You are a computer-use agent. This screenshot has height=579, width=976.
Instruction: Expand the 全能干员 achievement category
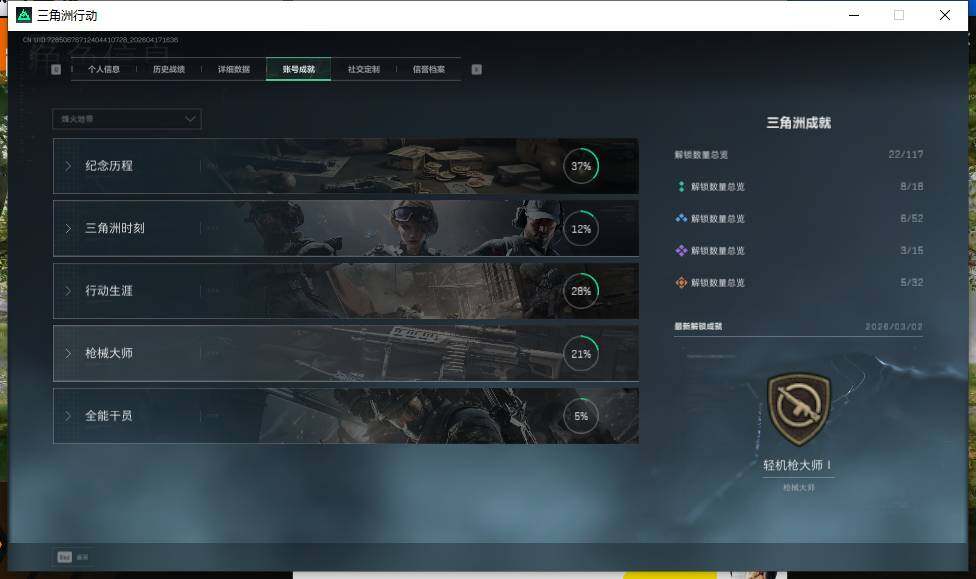click(x=345, y=416)
